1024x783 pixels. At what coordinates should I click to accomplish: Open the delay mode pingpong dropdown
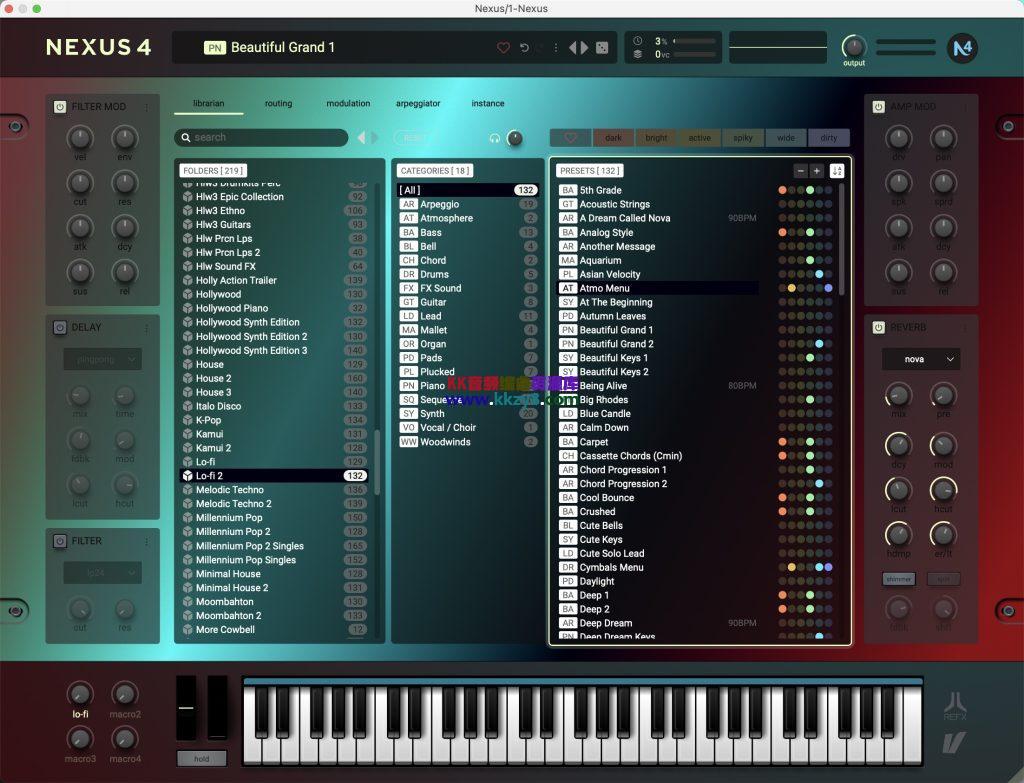point(102,359)
